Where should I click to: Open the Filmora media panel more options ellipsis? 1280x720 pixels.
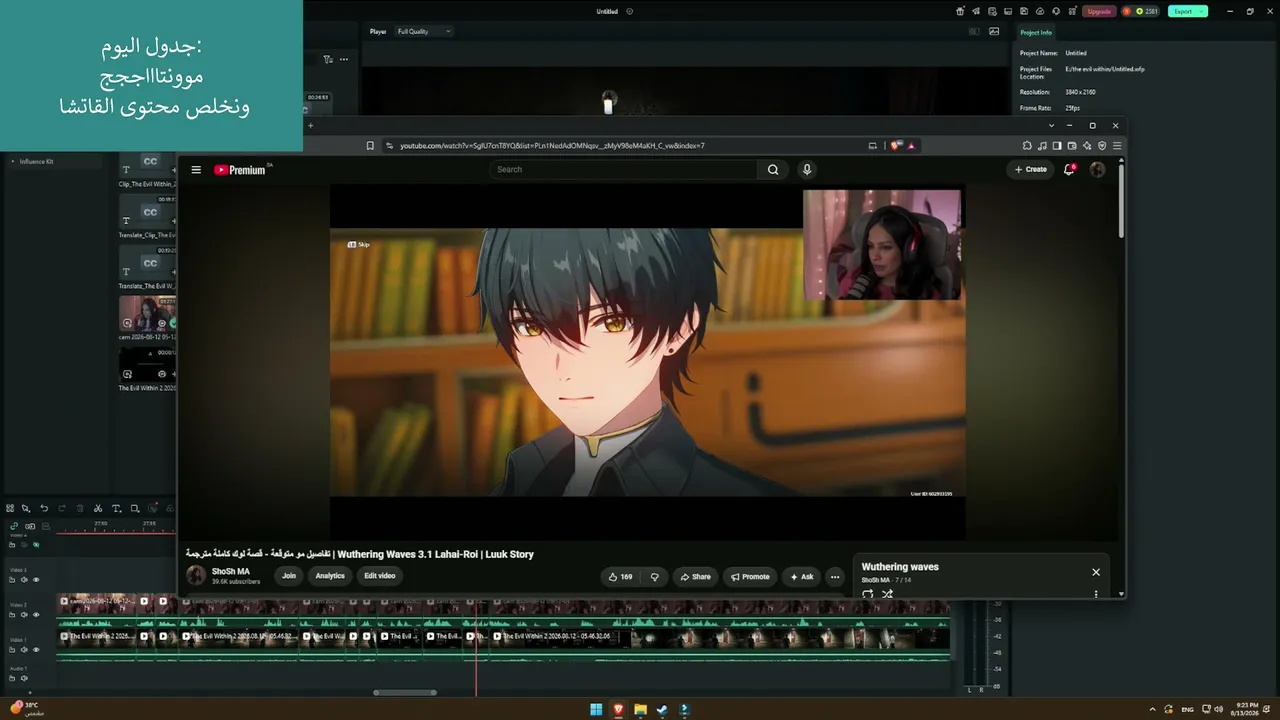point(344,59)
